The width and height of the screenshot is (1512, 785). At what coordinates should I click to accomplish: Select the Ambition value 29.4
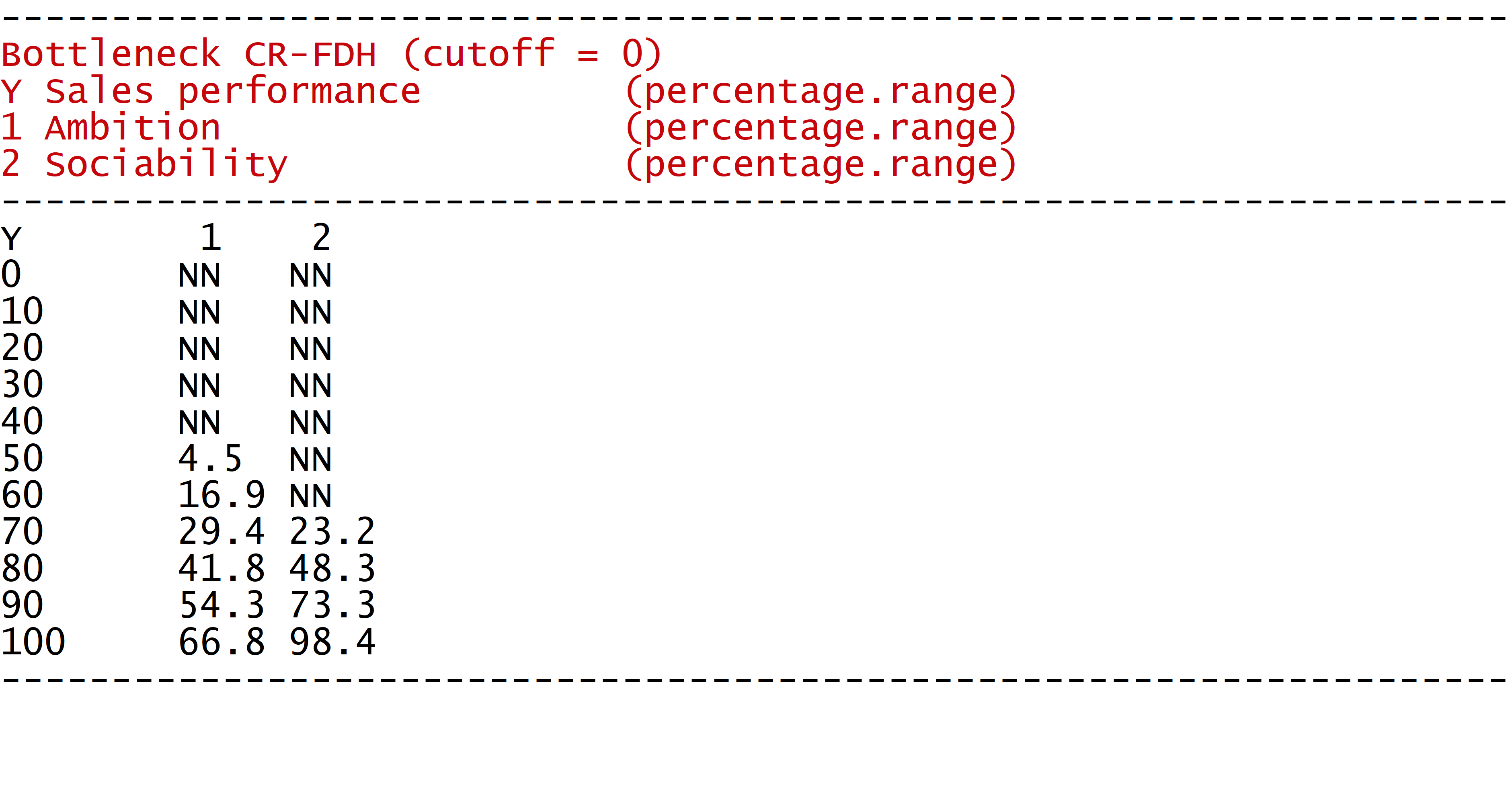click(221, 531)
